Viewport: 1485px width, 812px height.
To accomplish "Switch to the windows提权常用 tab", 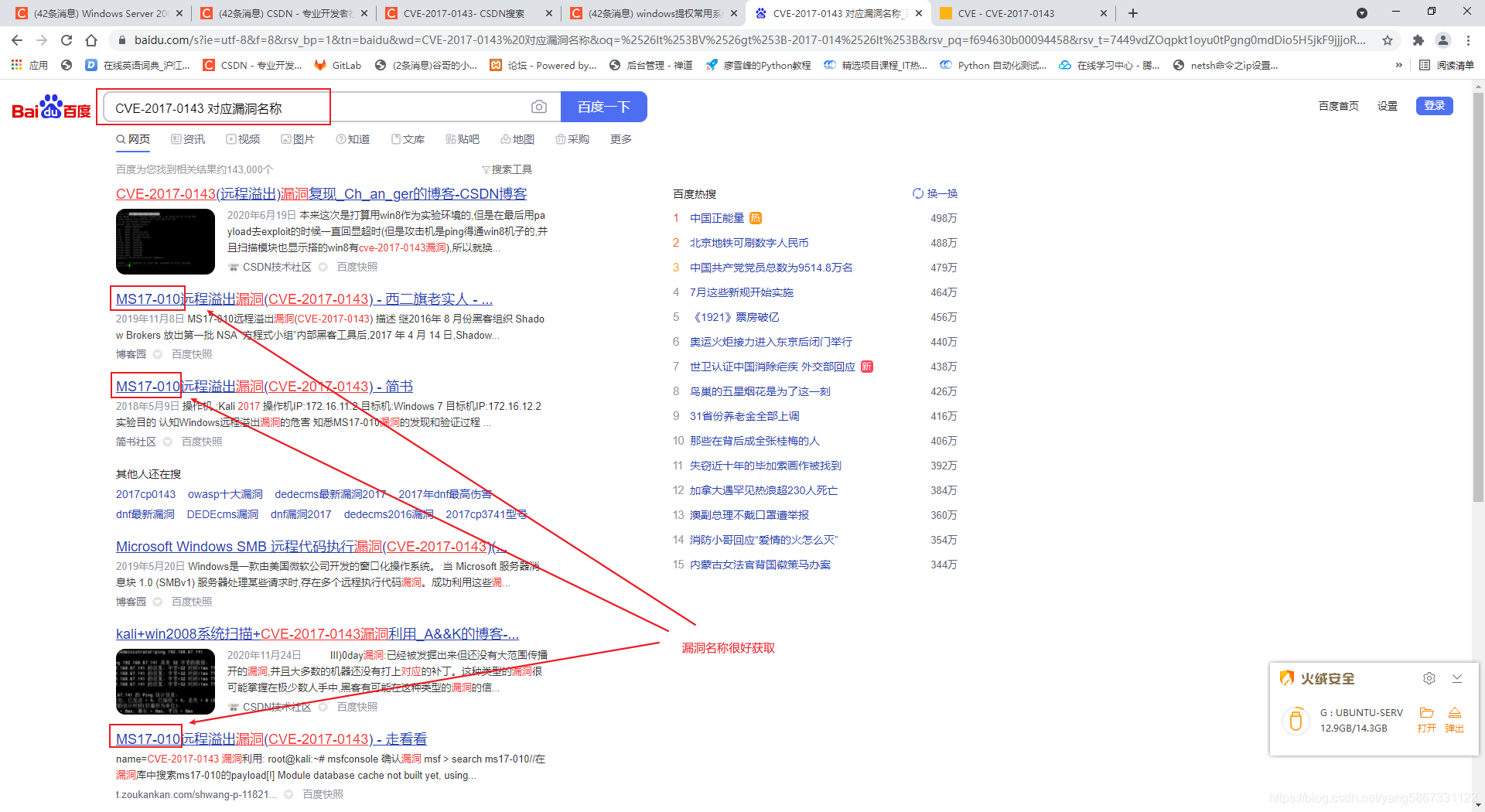I will coord(654,13).
